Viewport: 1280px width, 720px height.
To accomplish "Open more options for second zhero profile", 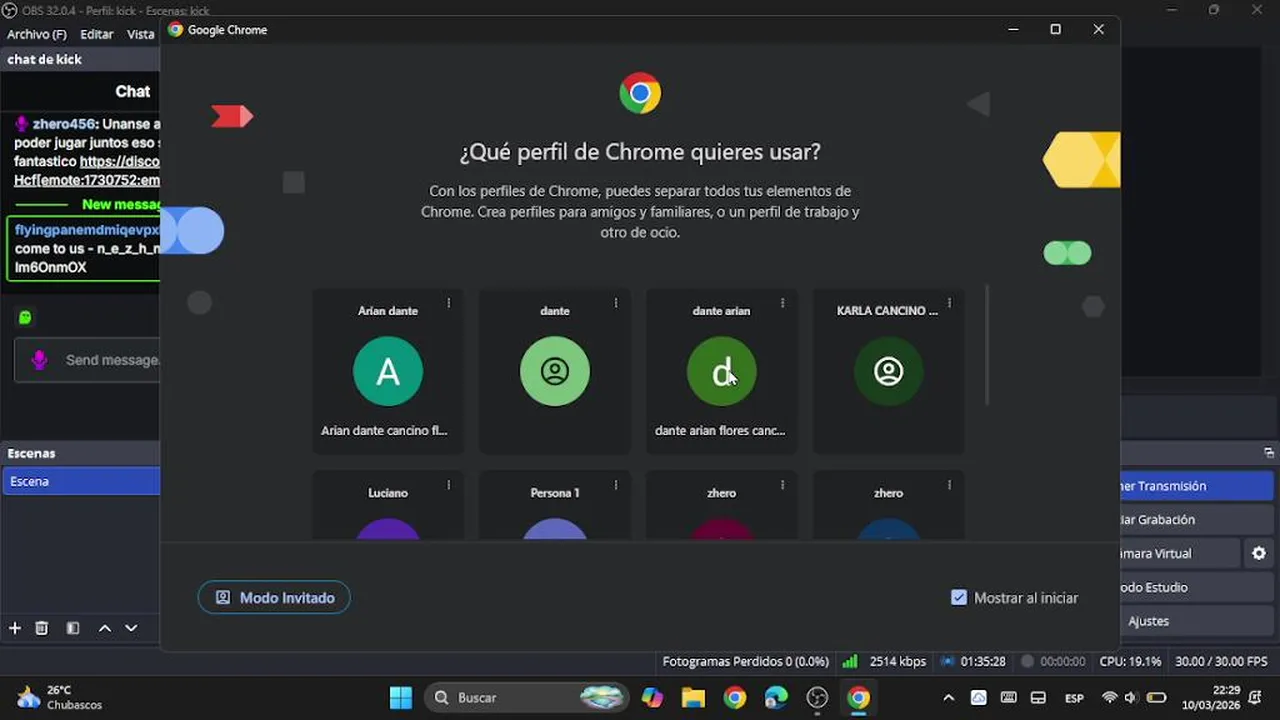I will click(949, 485).
